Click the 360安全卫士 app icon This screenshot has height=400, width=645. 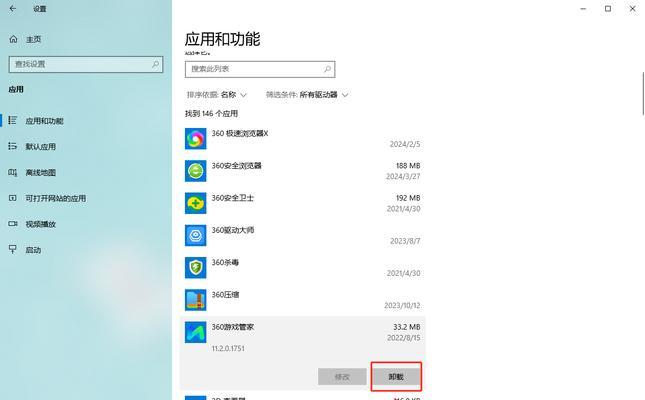pos(195,203)
